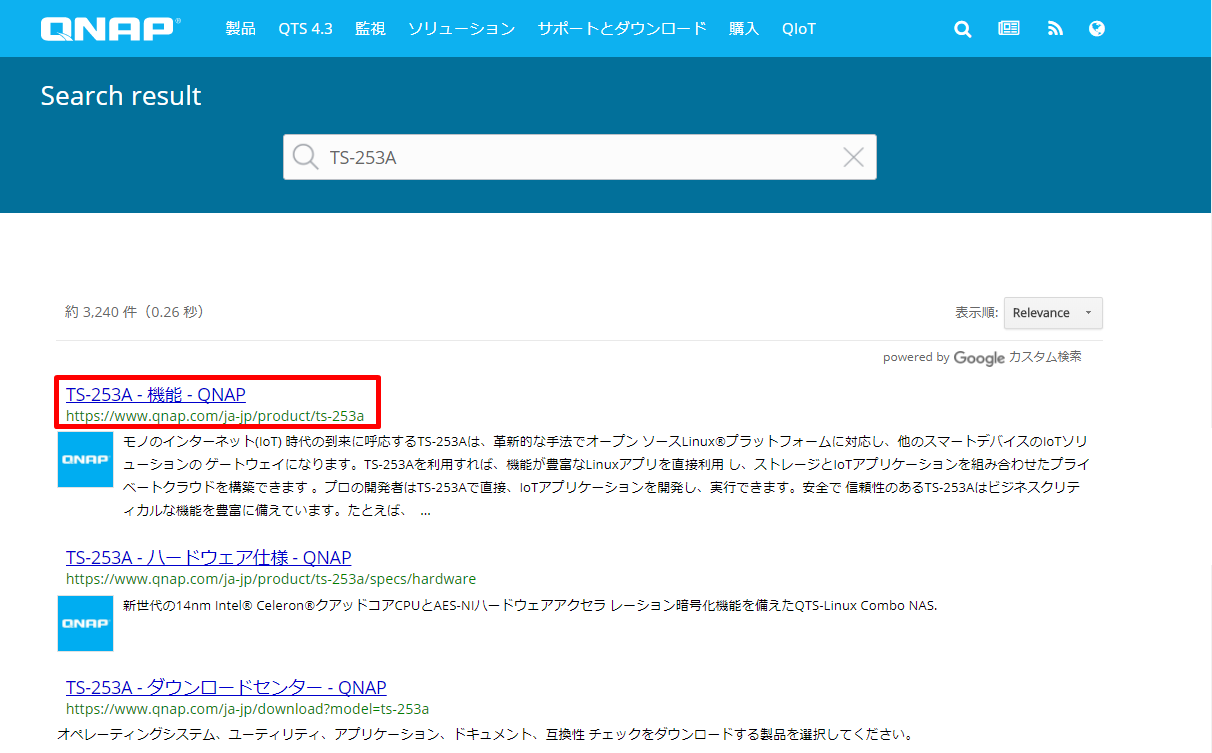Open the 購入 menu
Screen dimensions: 1212x753
pyautogui.click(x=744, y=29)
